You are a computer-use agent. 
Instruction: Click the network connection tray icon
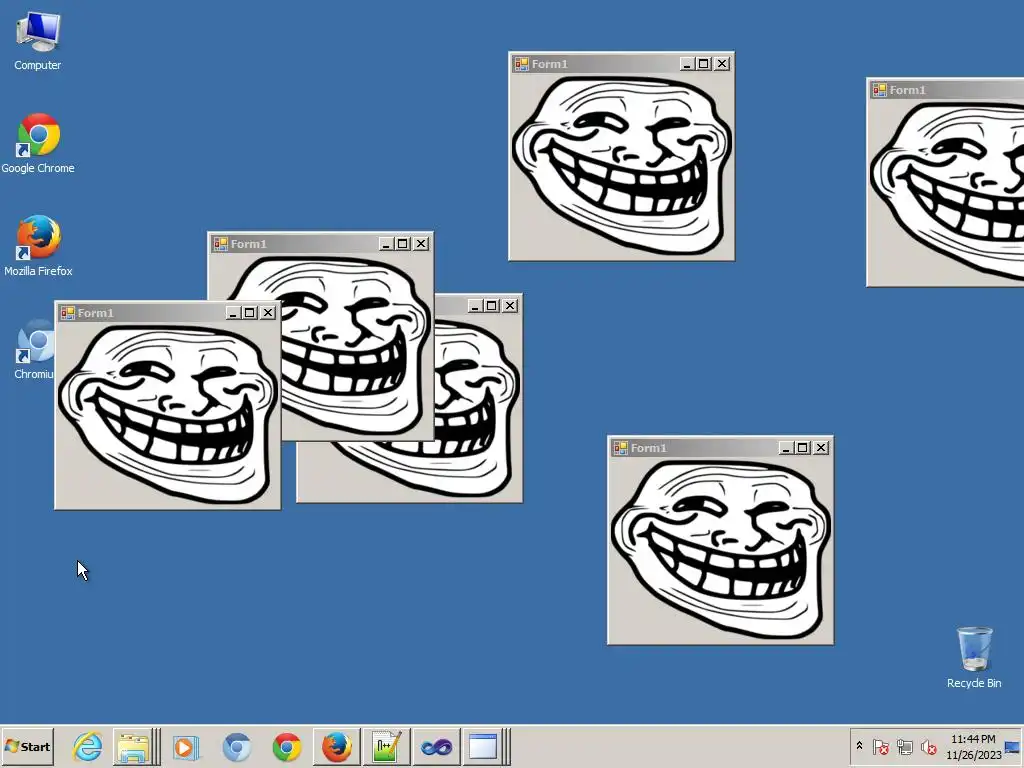(x=904, y=746)
